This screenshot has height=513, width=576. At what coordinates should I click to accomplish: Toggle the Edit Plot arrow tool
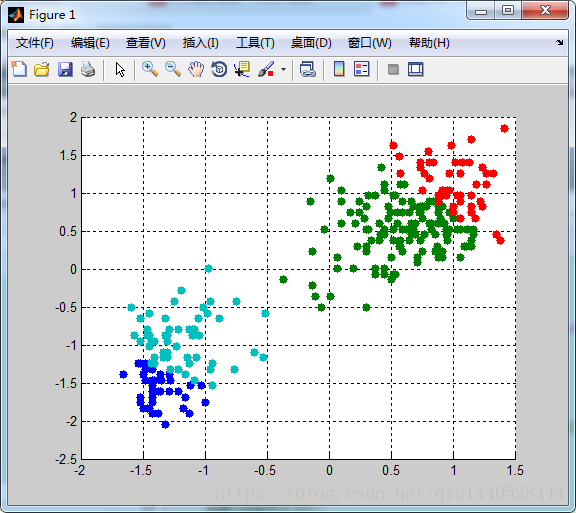coord(120,69)
